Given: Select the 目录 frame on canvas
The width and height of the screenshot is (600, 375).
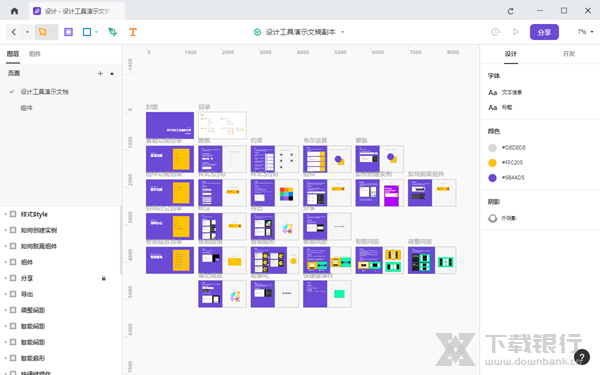Looking at the screenshot, I should pos(222,125).
